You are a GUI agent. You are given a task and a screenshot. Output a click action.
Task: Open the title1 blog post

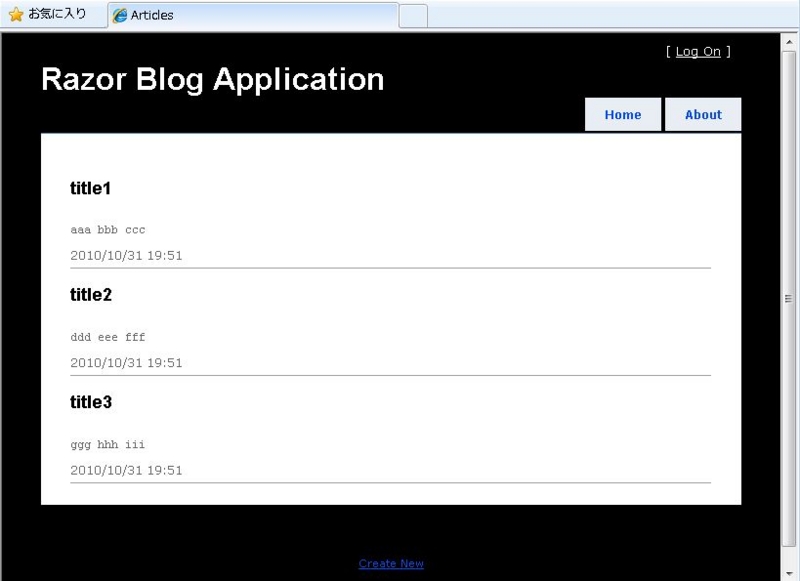[x=91, y=188]
